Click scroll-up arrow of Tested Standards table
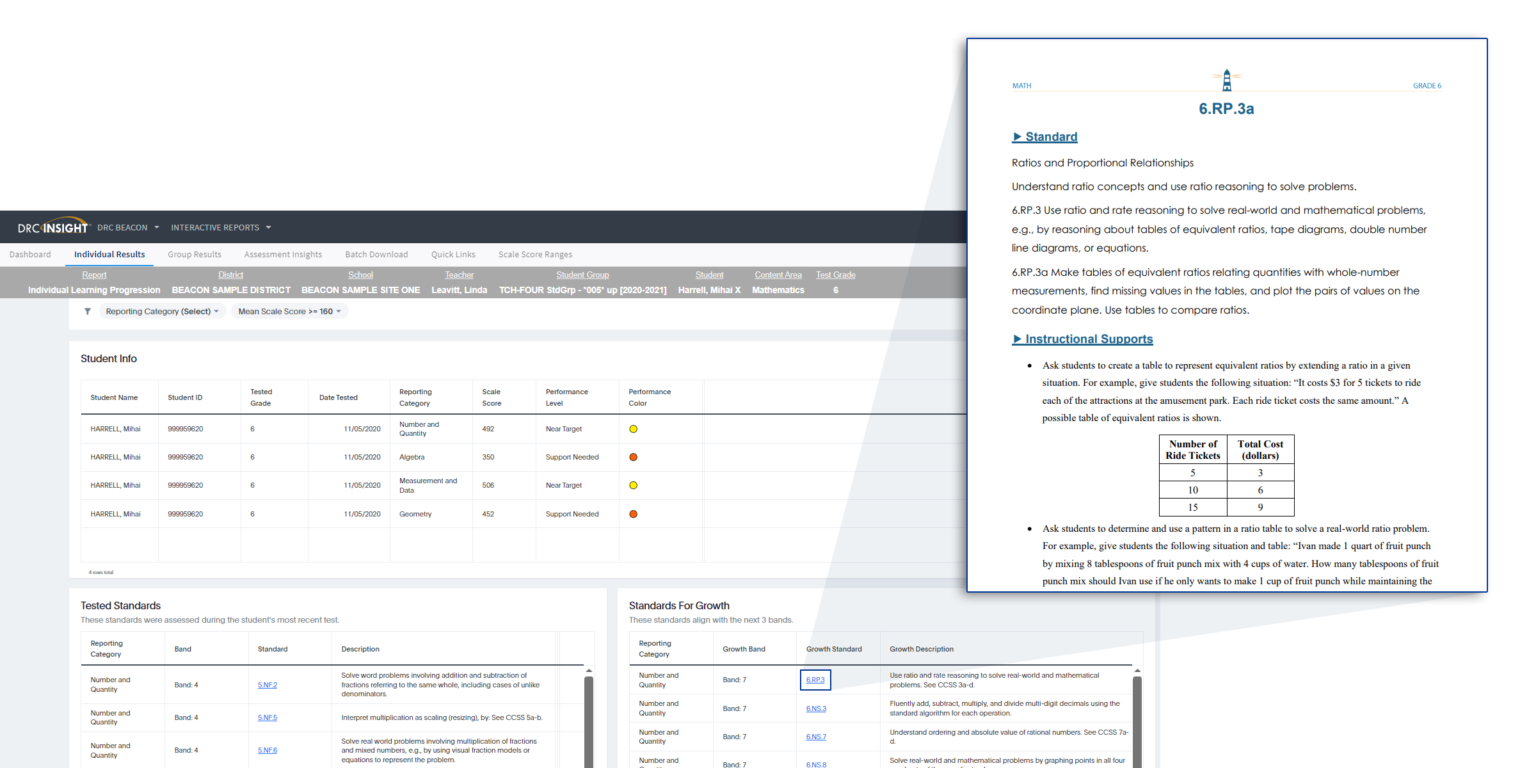 (588, 670)
